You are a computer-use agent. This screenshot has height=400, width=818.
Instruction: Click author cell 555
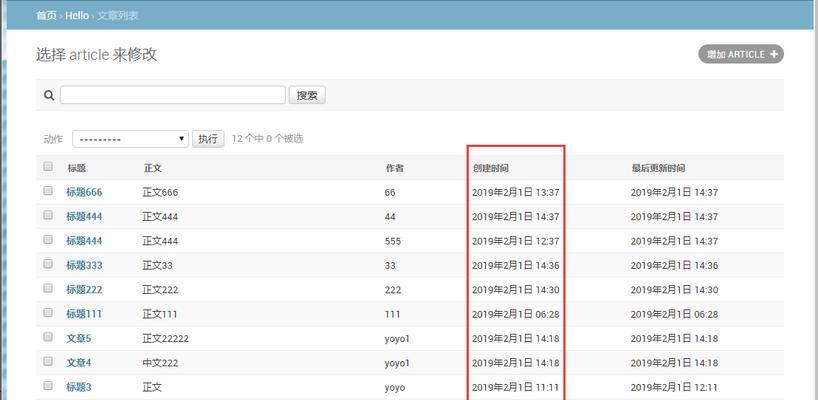393,241
